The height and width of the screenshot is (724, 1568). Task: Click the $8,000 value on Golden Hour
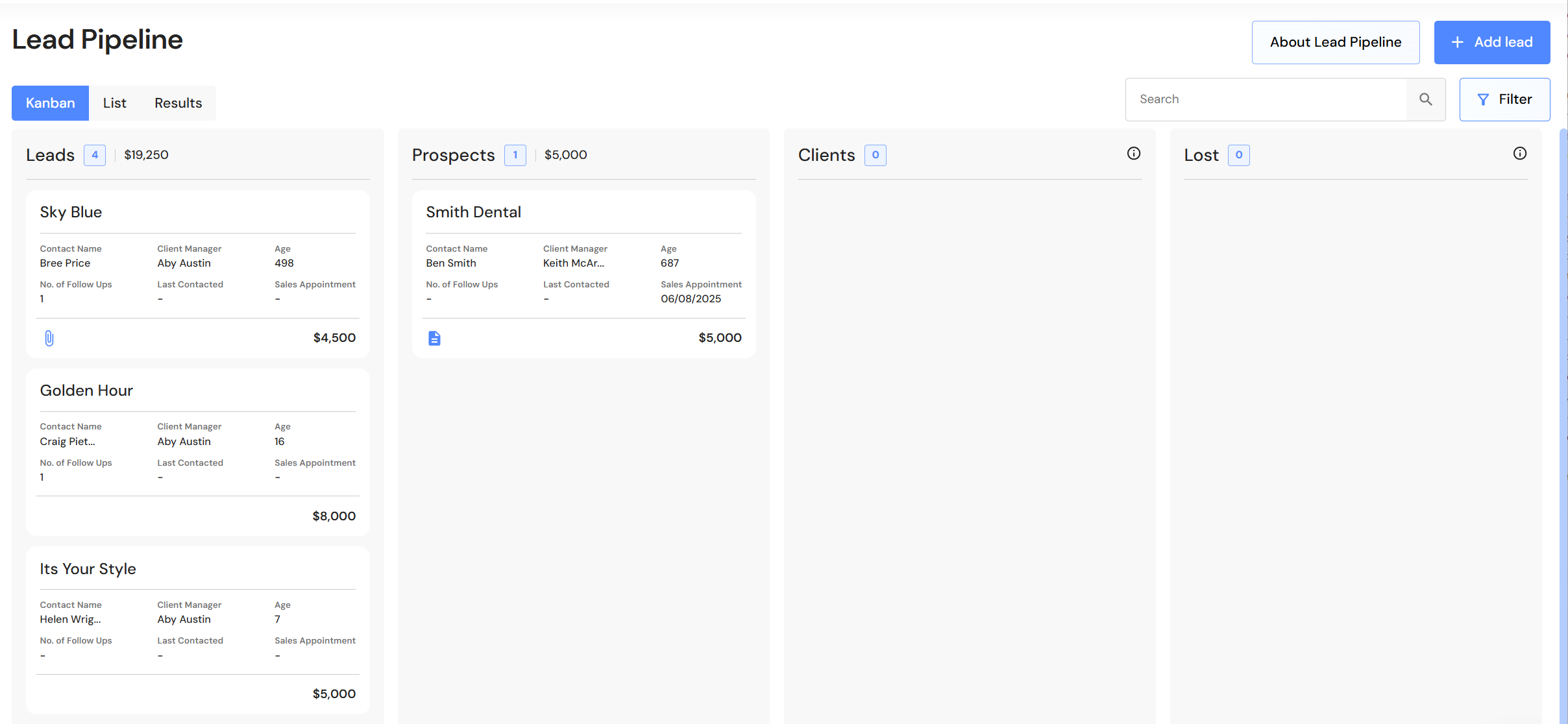(334, 516)
